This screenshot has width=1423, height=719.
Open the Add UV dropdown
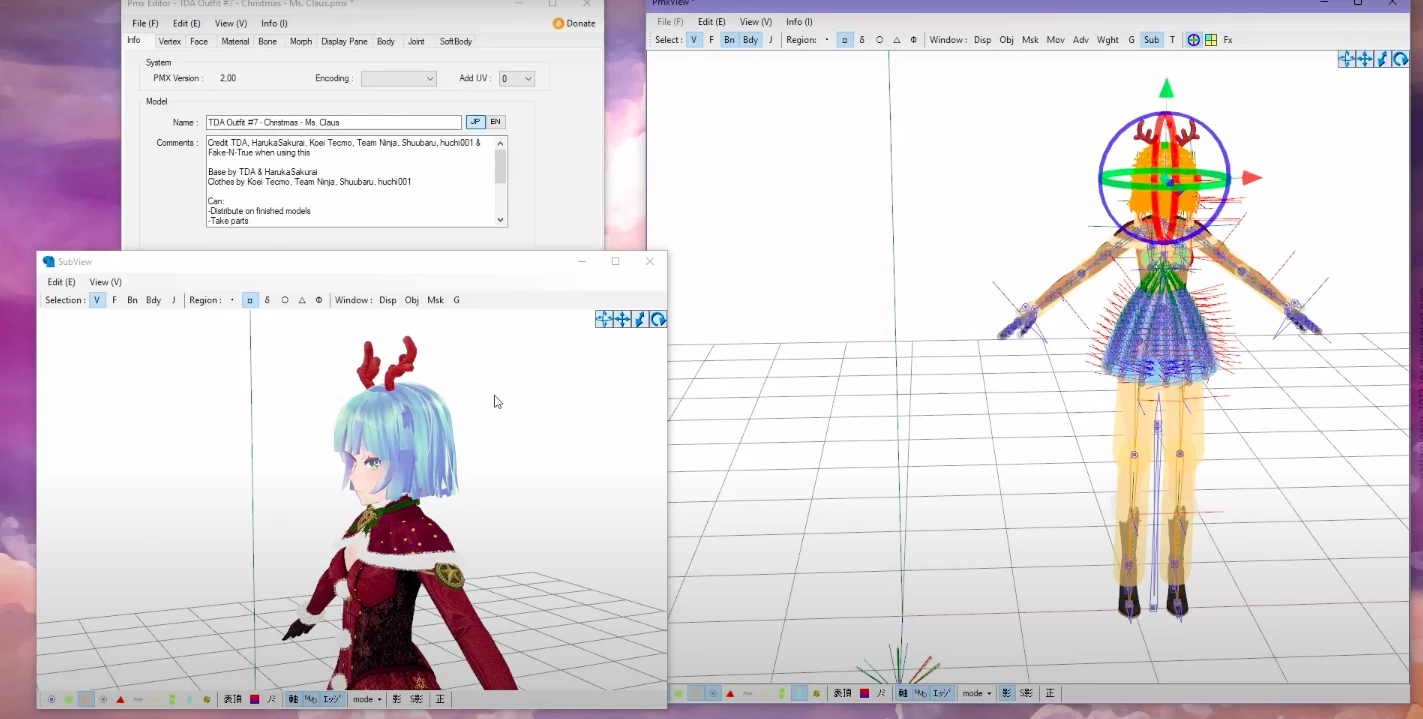point(516,78)
